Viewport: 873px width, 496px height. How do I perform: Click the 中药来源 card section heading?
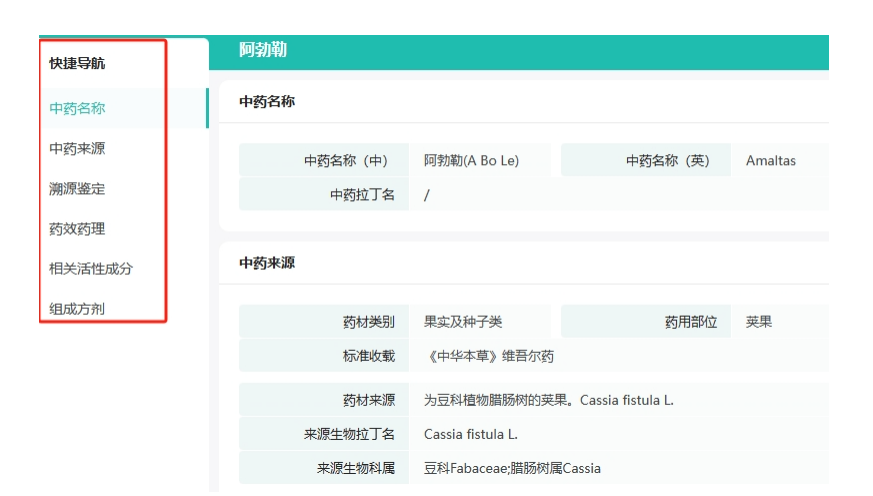tap(267, 263)
